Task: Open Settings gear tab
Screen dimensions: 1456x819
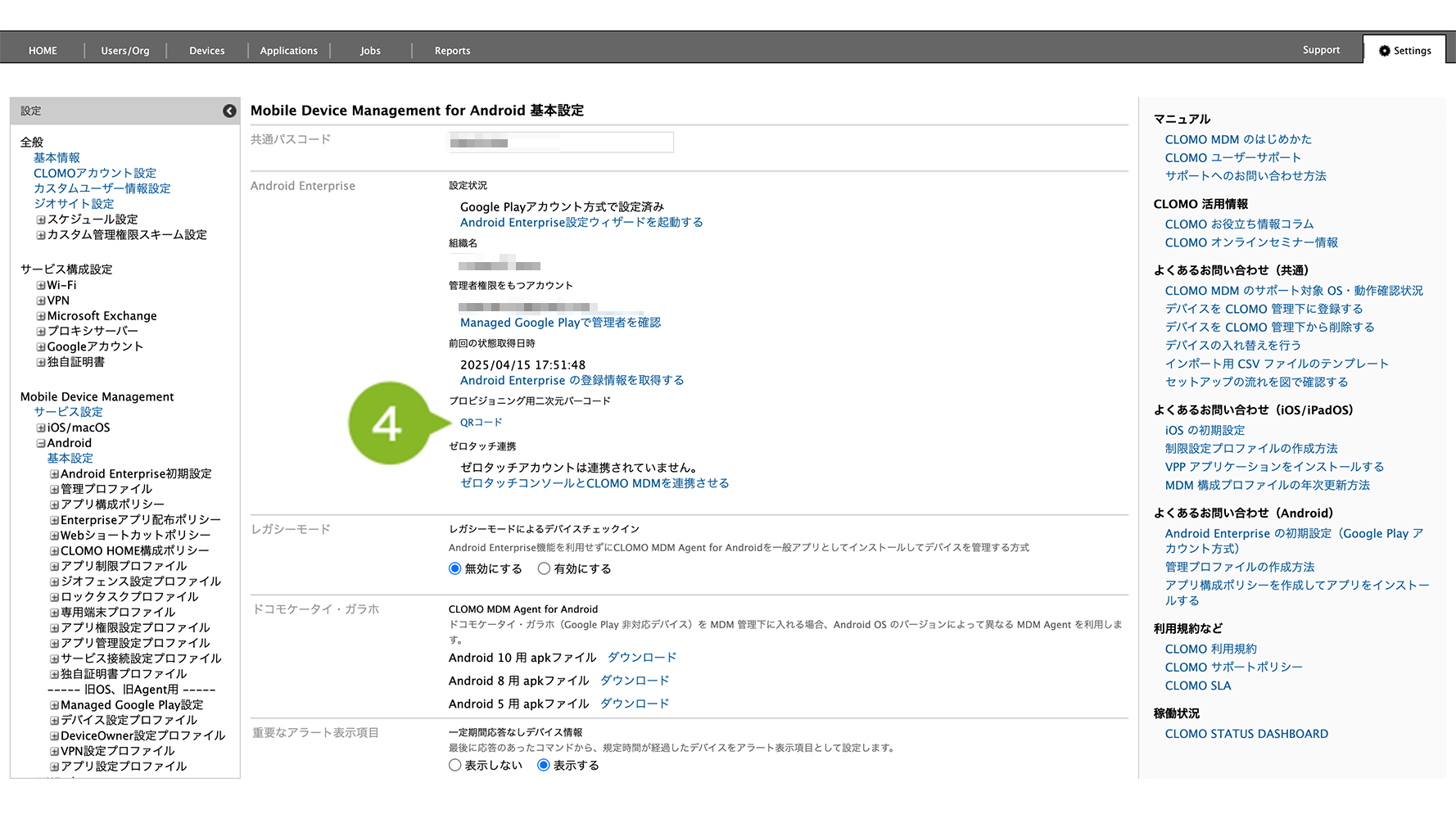Action: click(x=1405, y=50)
